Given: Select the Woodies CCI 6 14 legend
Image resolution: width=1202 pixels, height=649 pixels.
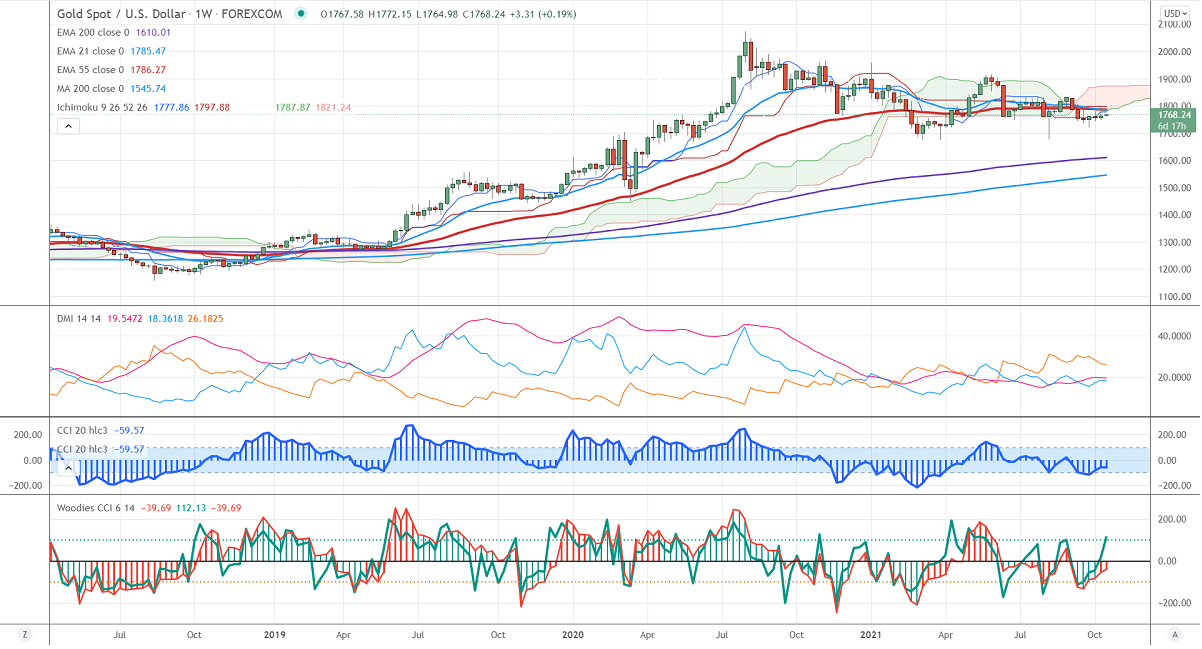Looking at the screenshot, I should [97, 507].
